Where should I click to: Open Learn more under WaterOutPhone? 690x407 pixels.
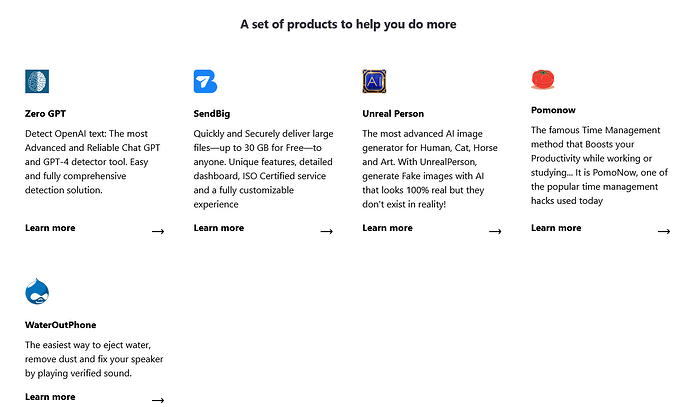(50, 397)
